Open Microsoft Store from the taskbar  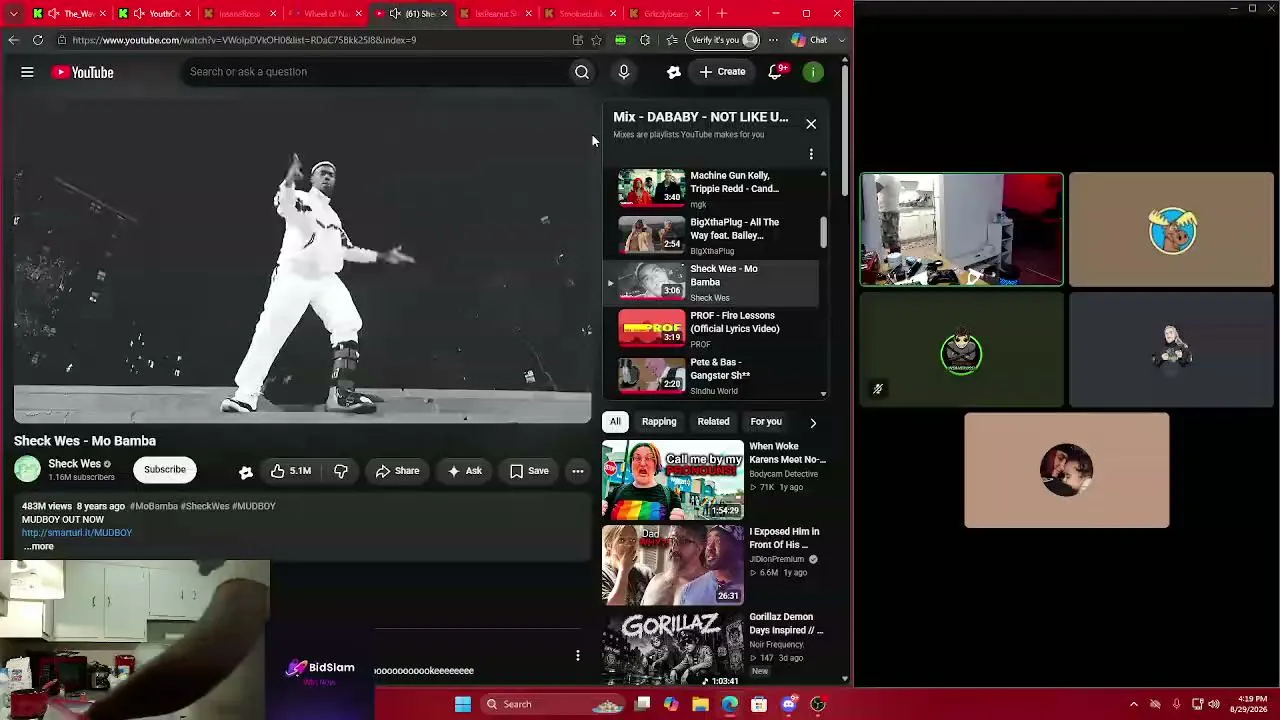(x=759, y=704)
